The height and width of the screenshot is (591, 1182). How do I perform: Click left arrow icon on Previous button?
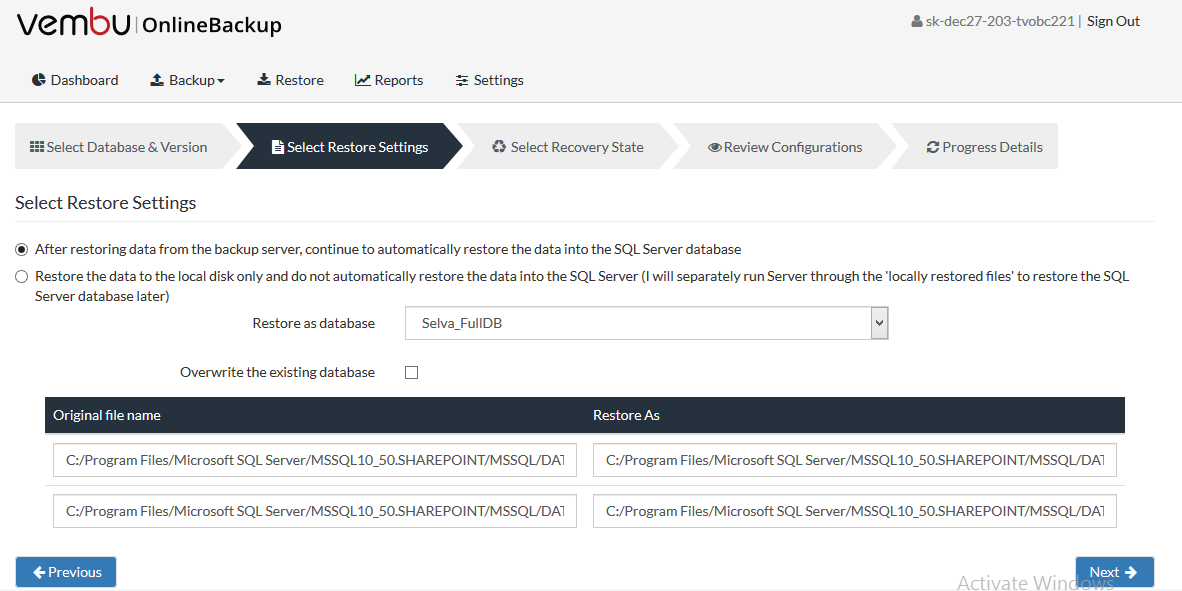tap(39, 572)
